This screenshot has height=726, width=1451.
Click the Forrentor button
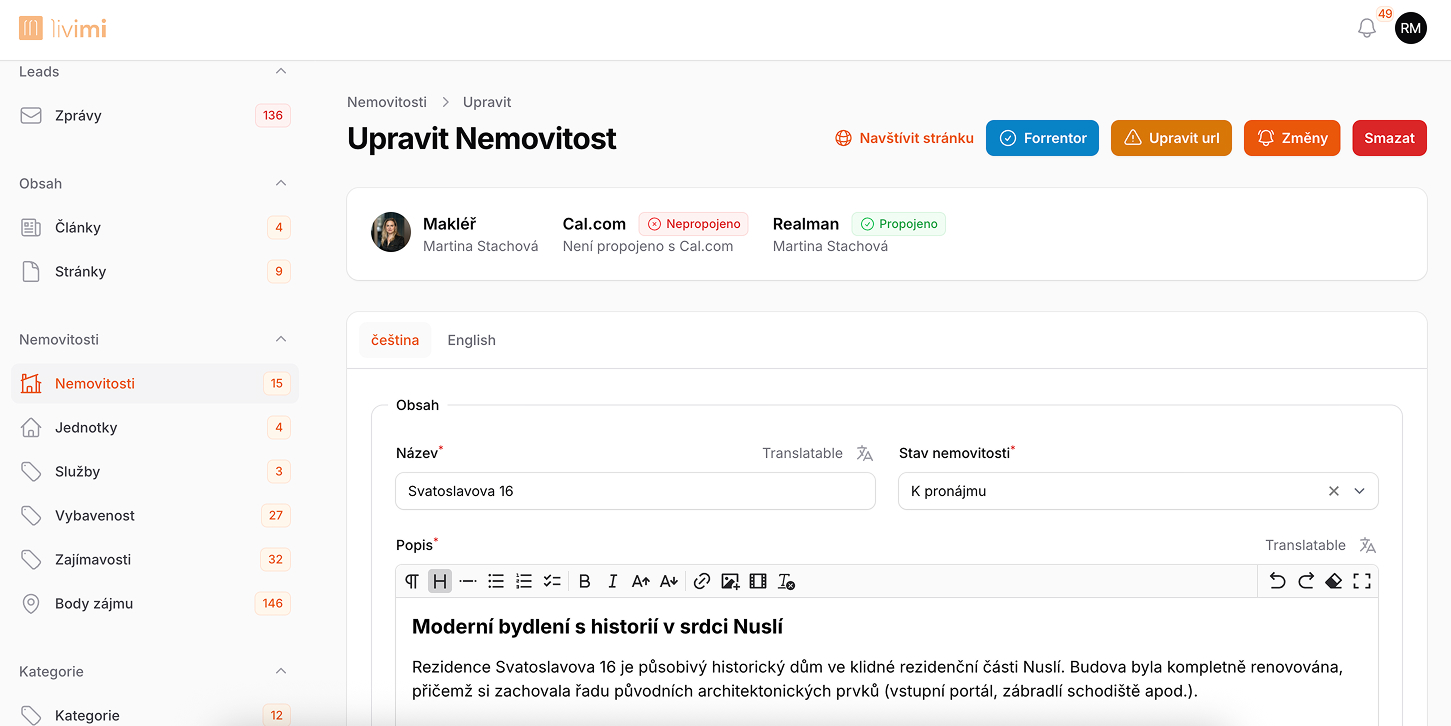pyautogui.click(x=1042, y=138)
